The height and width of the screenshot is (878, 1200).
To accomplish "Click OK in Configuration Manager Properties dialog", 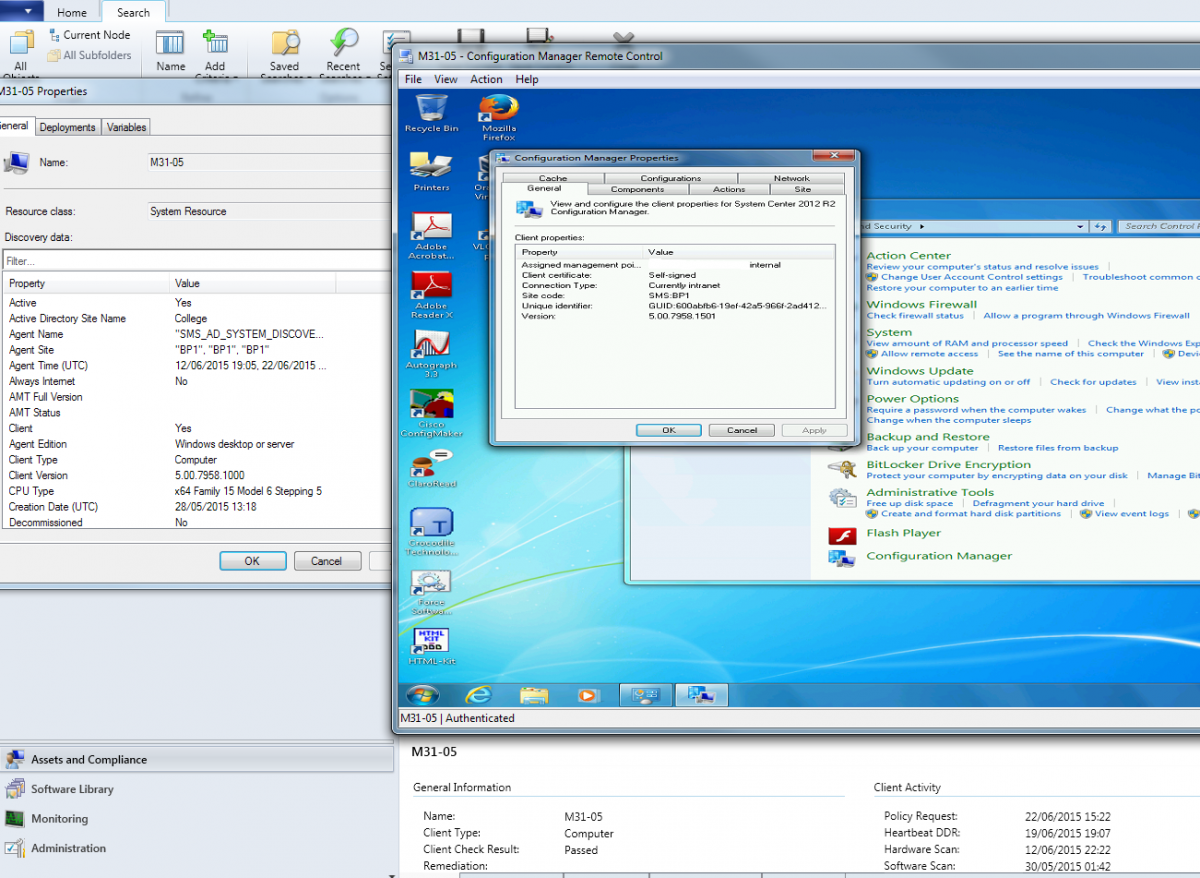I will [x=669, y=430].
